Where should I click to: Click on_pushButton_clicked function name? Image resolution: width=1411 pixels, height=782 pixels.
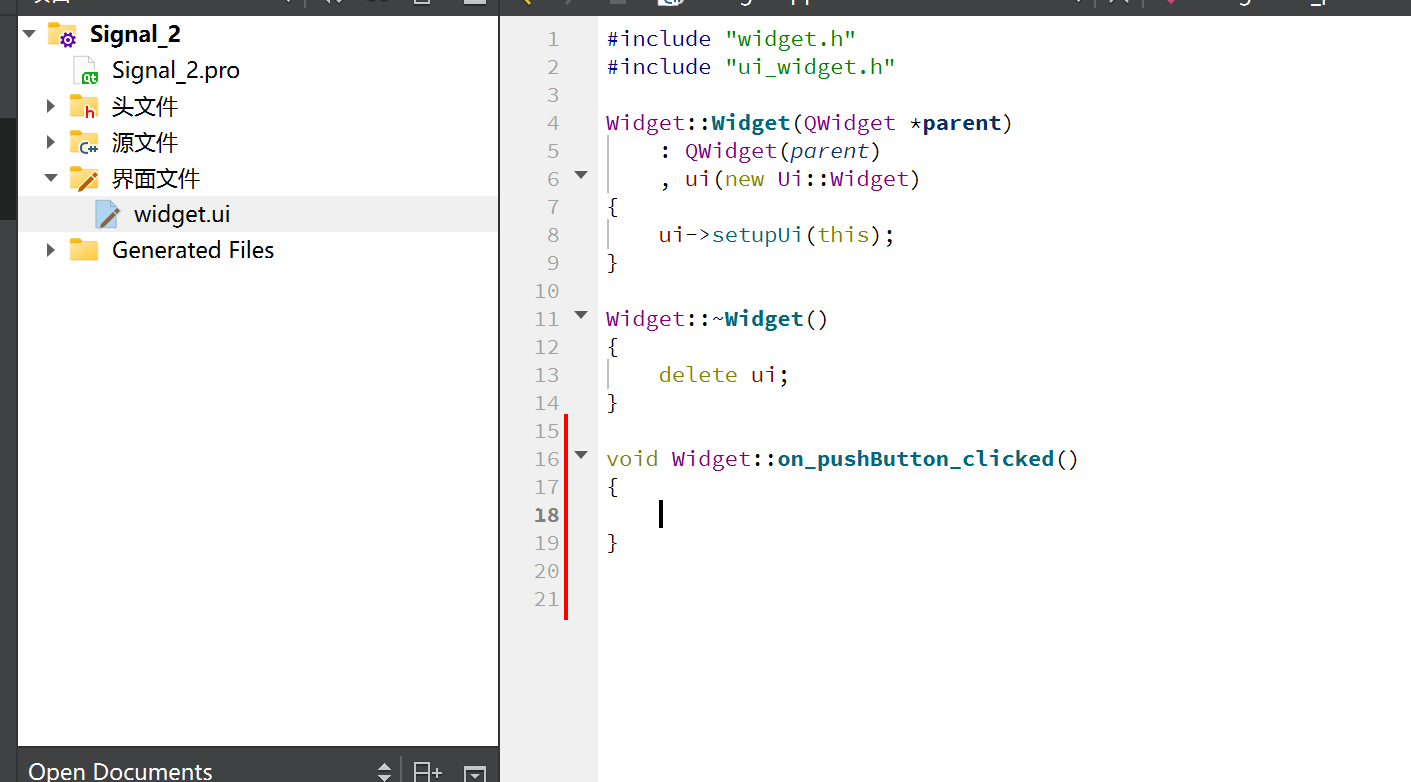click(916, 459)
